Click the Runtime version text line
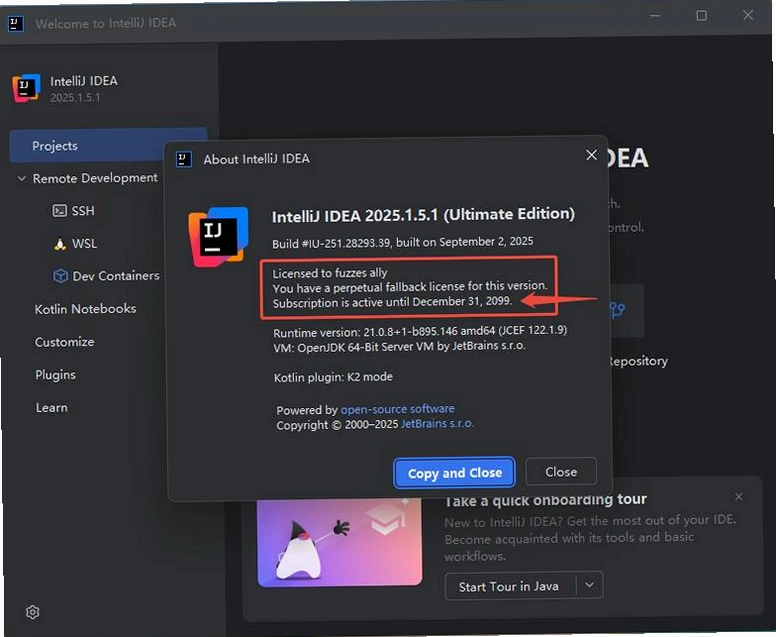This screenshot has height=637, width=776. coord(420,331)
